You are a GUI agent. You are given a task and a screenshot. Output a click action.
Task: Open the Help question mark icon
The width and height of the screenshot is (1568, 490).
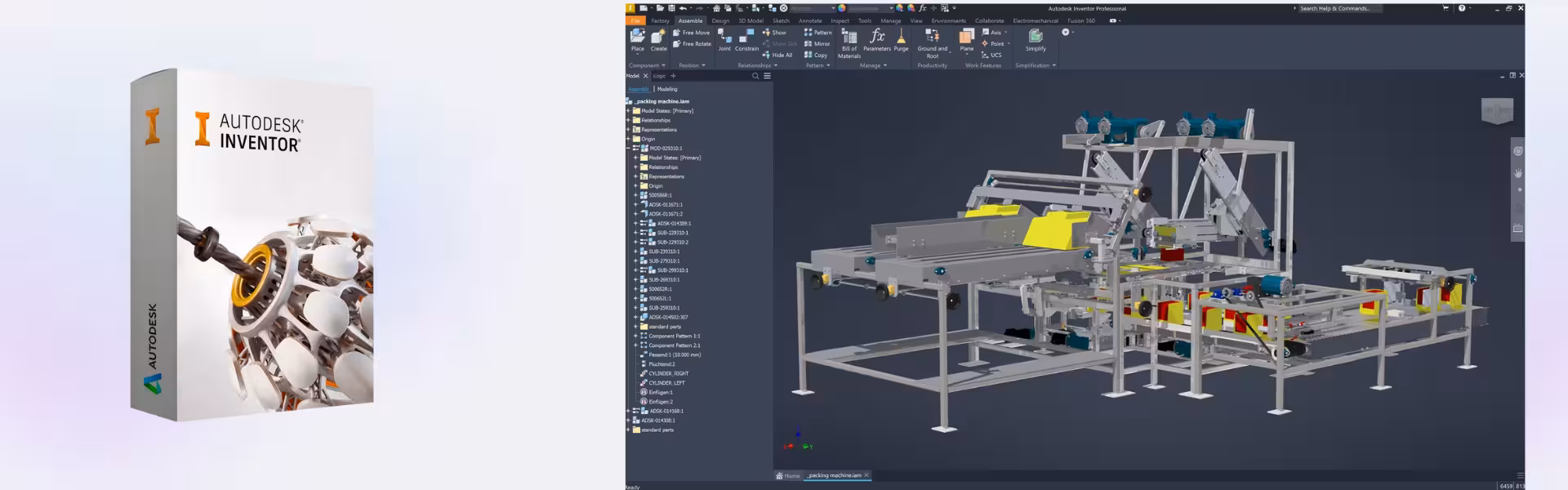[1462, 8]
